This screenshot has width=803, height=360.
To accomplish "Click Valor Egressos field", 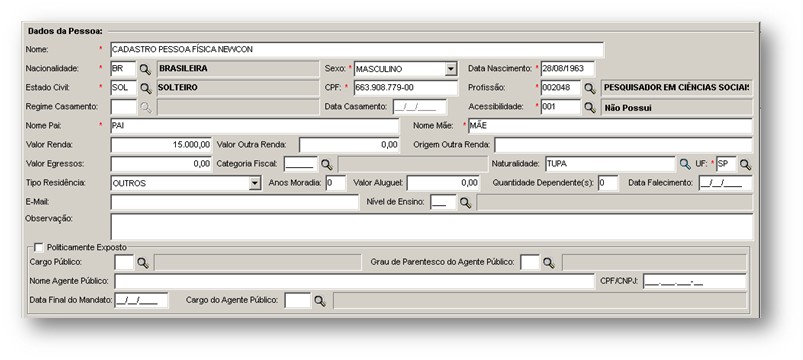I will (161, 164).
